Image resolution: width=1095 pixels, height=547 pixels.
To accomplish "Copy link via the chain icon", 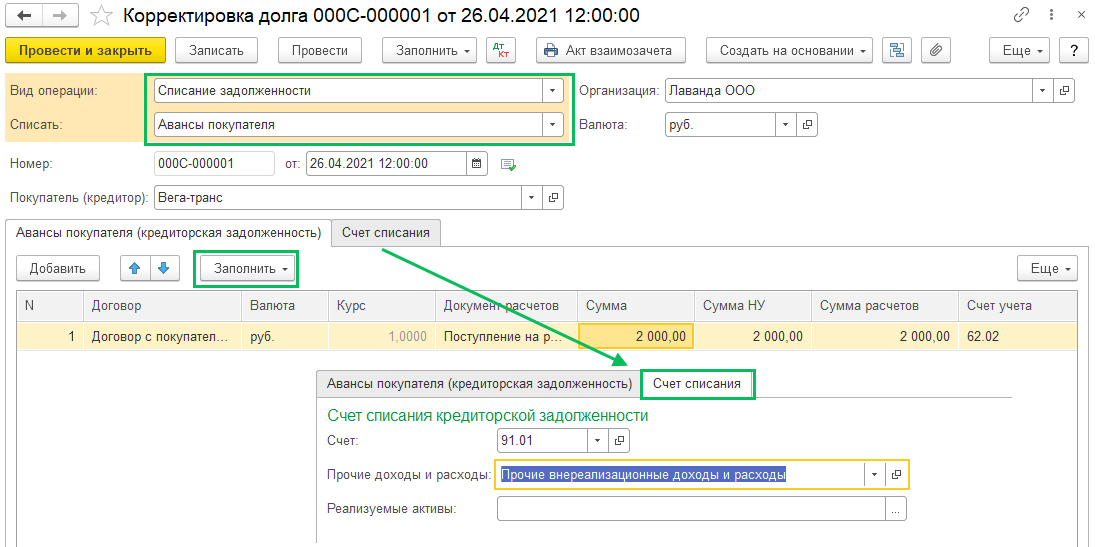I will coord(1020,15).
